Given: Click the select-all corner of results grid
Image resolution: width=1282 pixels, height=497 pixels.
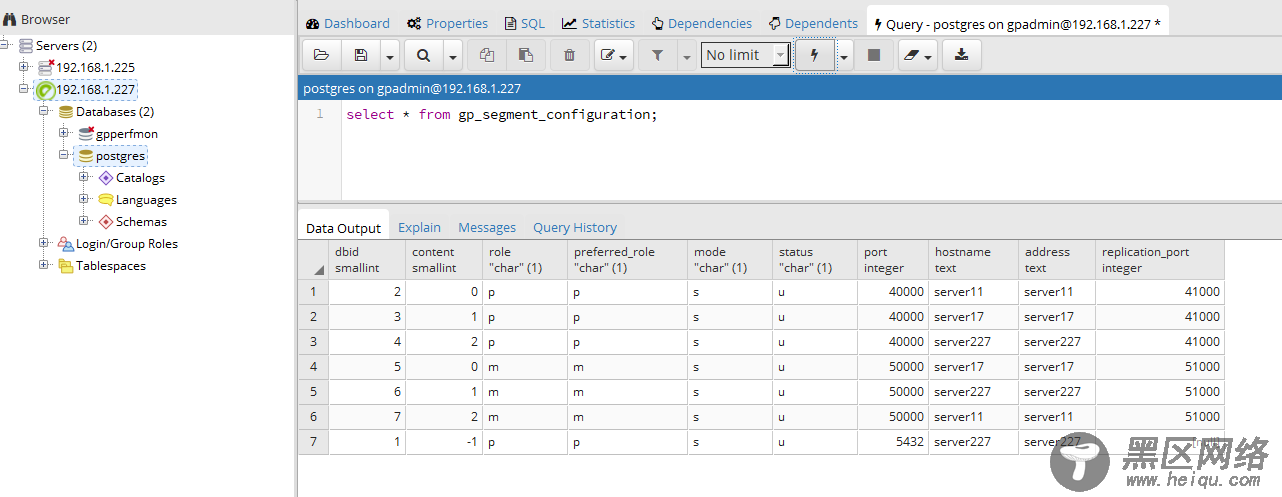Looking at the screenshot, I should coord(314,259).
